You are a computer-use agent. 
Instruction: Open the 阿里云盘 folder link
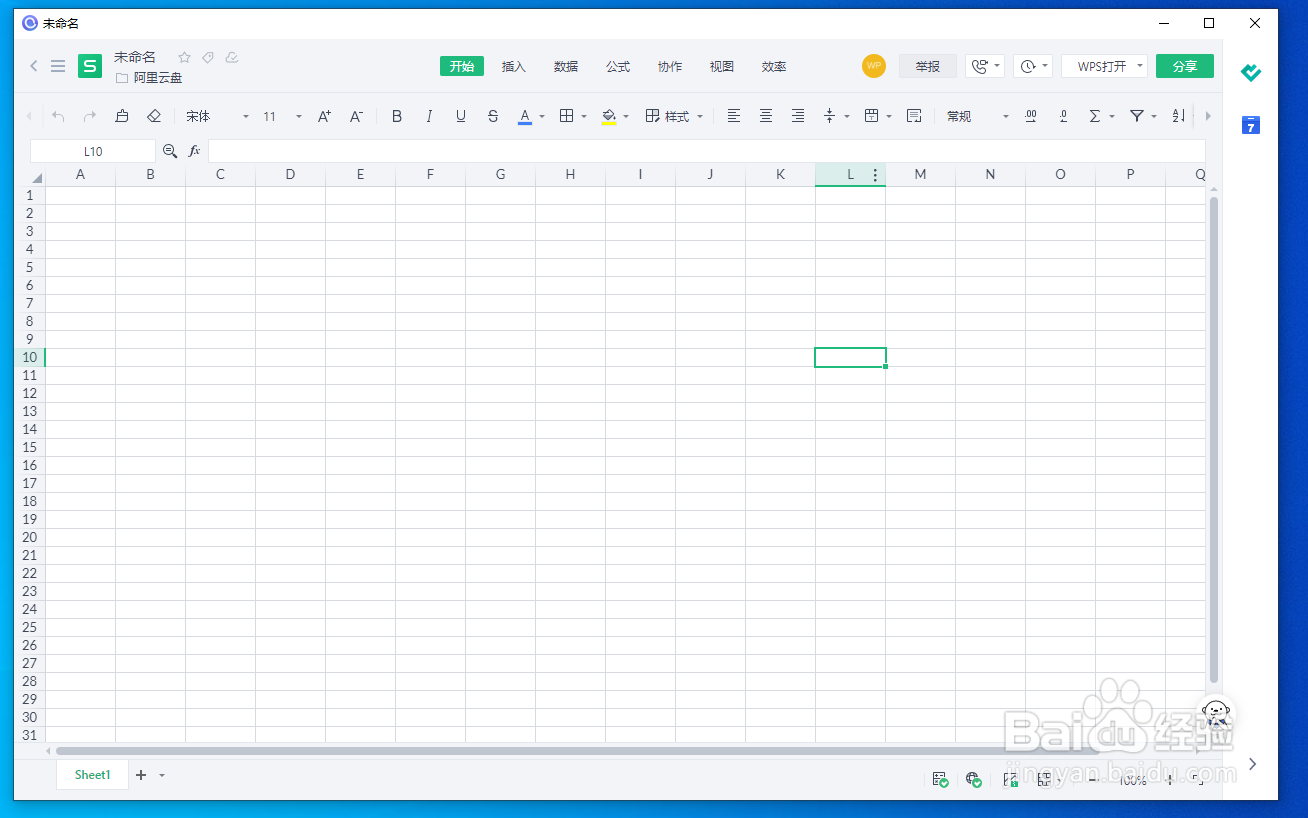pos(149,78)
